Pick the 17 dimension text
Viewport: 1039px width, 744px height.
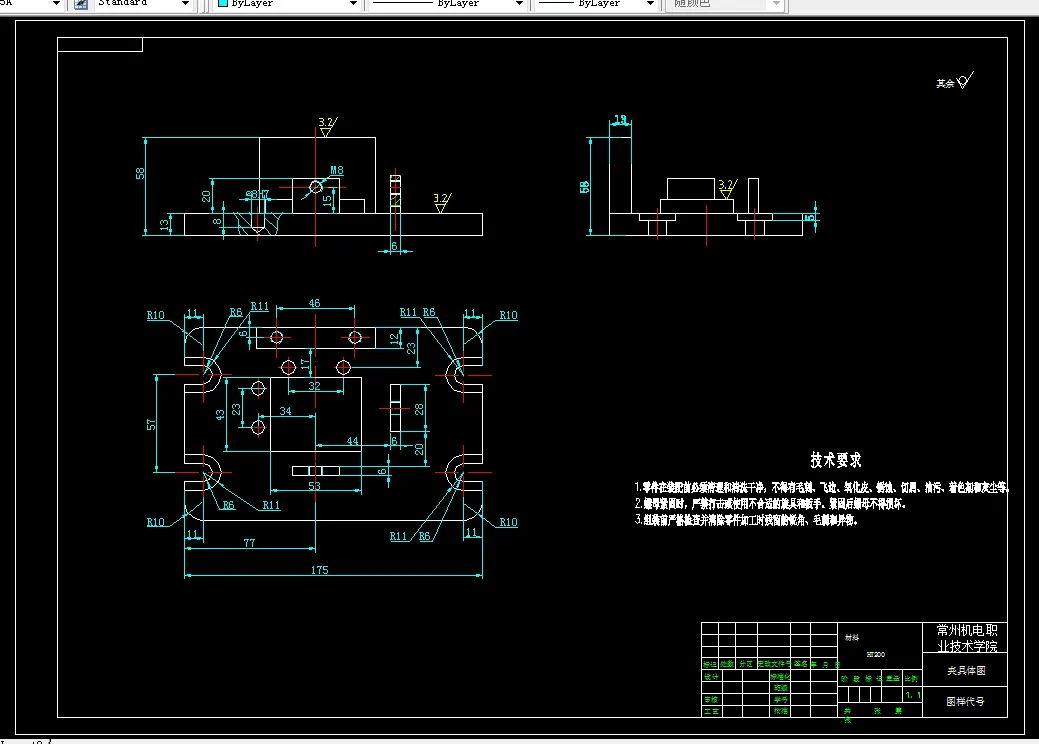click(305, 364)
